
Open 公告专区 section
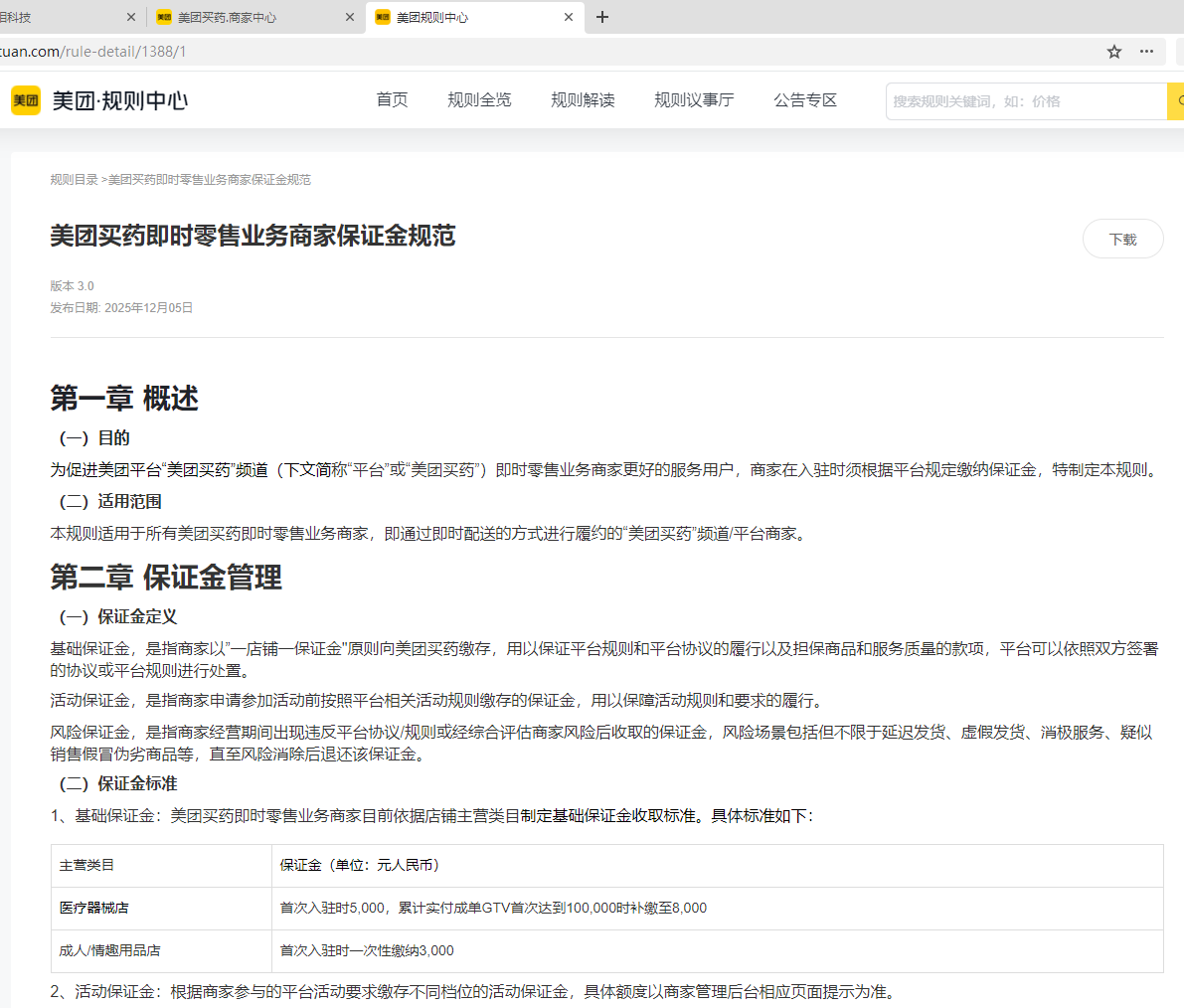[x=805, y=100]
